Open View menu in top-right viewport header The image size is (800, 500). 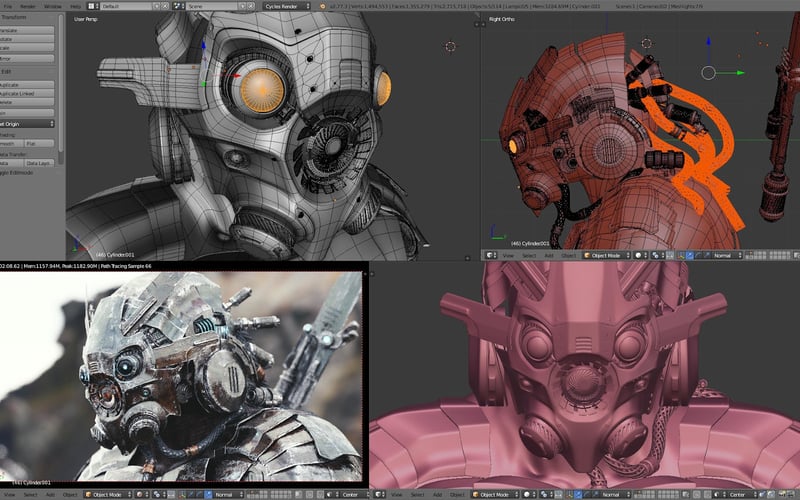(x=508, y=255)
